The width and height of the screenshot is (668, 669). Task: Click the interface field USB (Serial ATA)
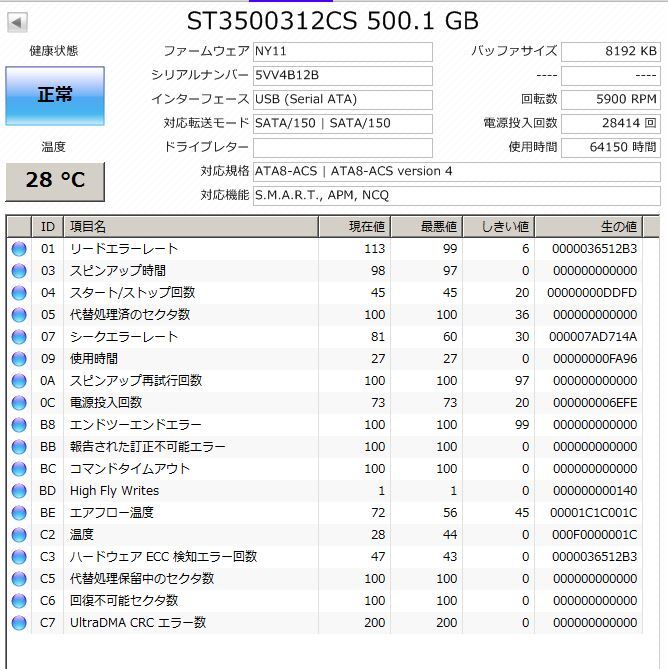click(x=343, y=99)
